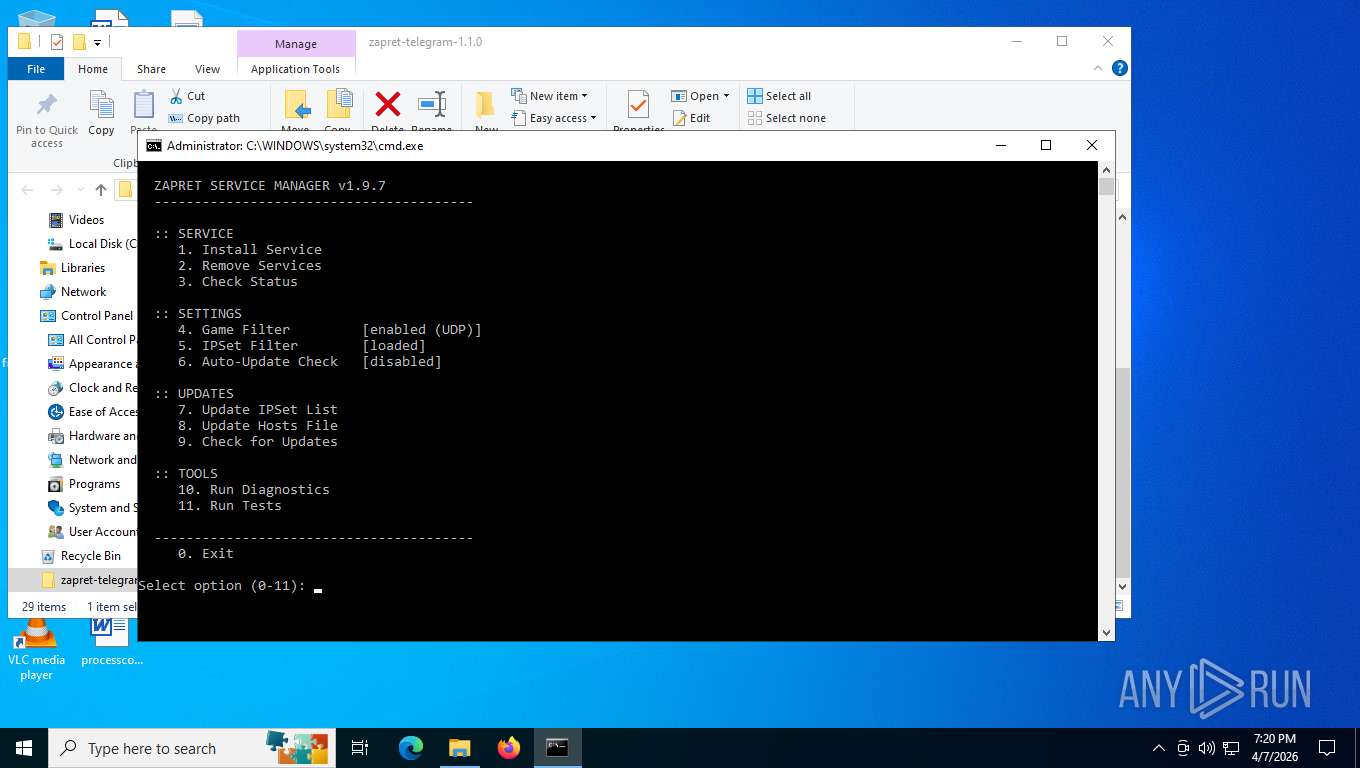Switch to the Share ribbon tab
This screenshot has width=1360, height=768.
152,69
